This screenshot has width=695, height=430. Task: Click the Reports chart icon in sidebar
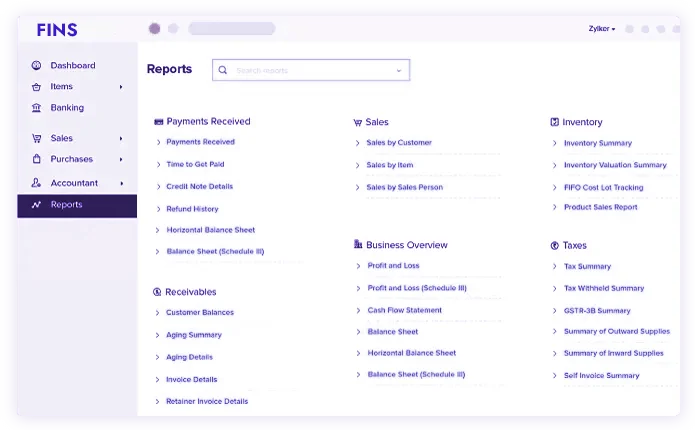coord(36,205)
